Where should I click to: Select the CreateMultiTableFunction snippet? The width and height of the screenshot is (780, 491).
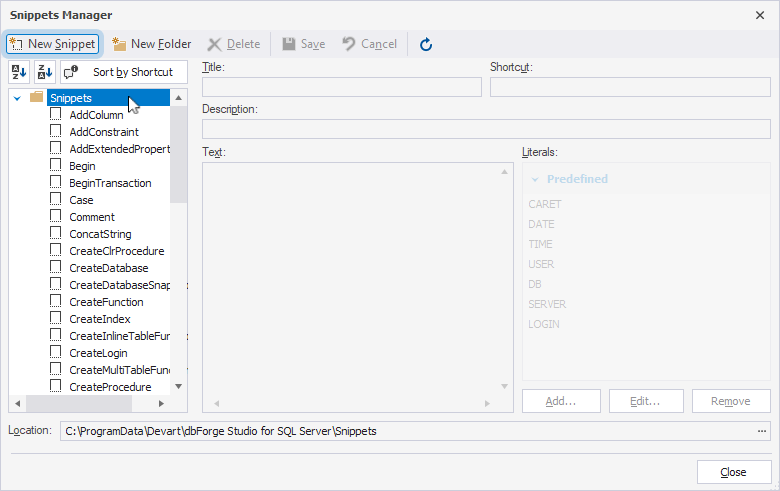point(119,370)
